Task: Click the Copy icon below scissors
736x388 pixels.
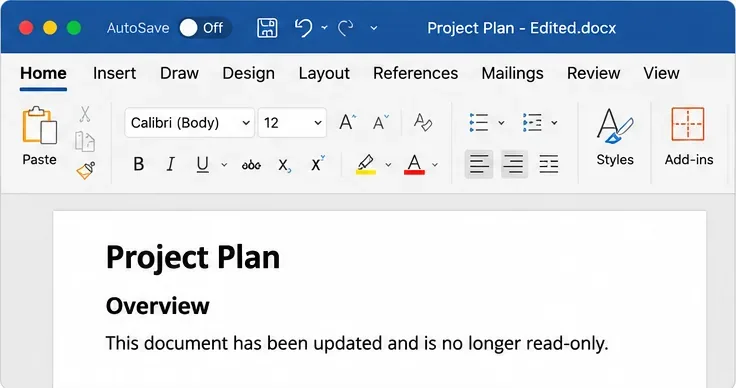Action: pos(85,141)
